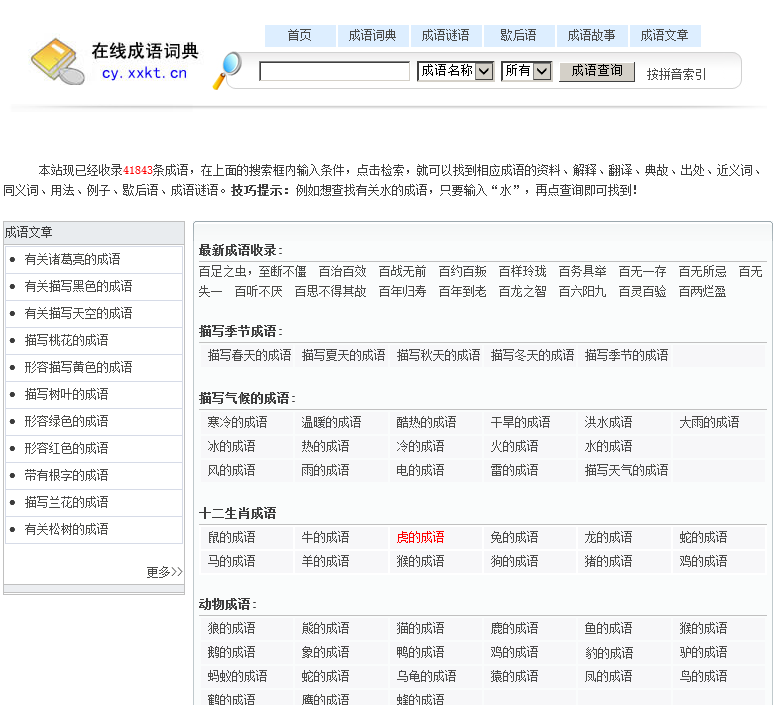Click 更多>> in the articles sidebar

click(164, 572)
